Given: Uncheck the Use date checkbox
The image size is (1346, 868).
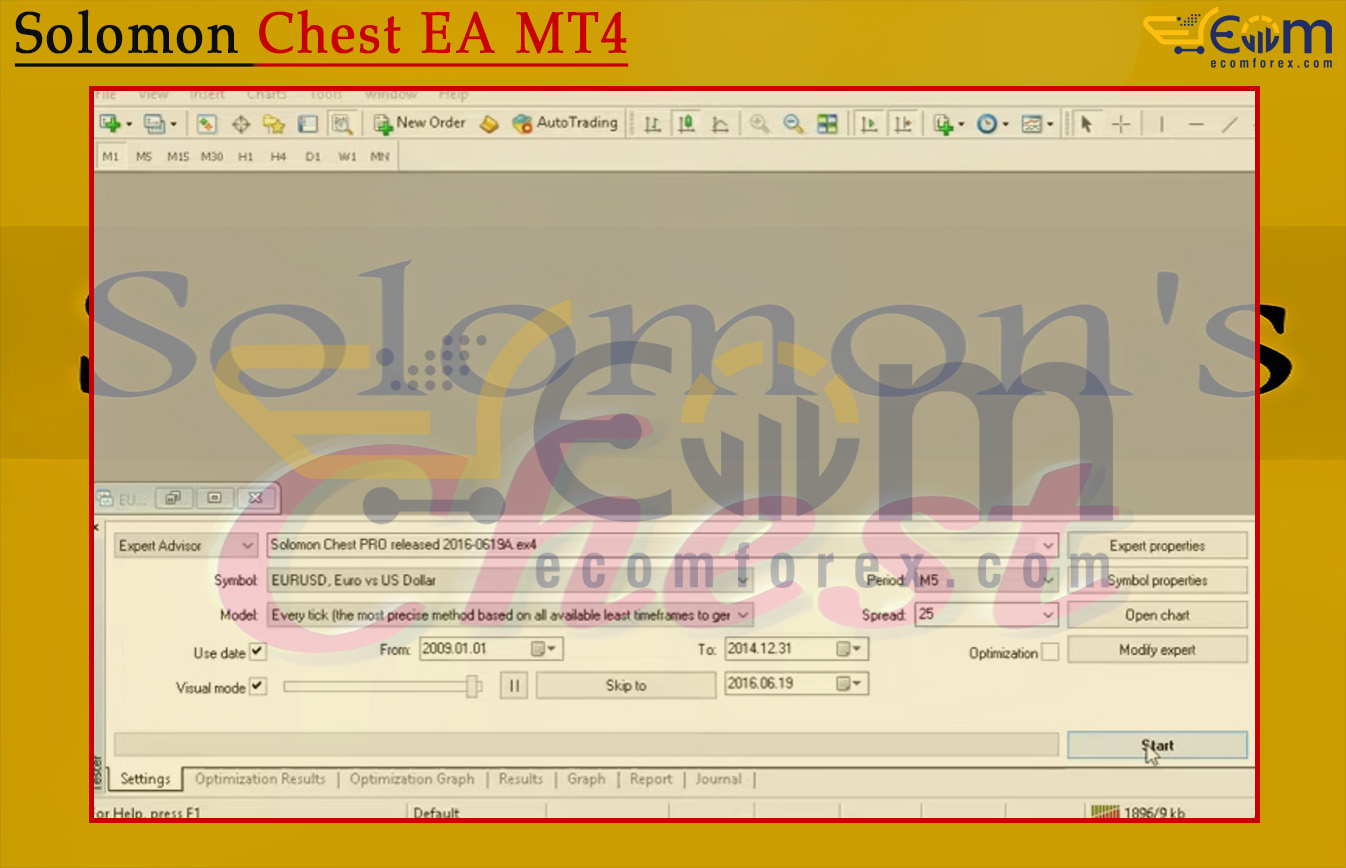Looking at the screenshot, I should (x=258, y=652).
